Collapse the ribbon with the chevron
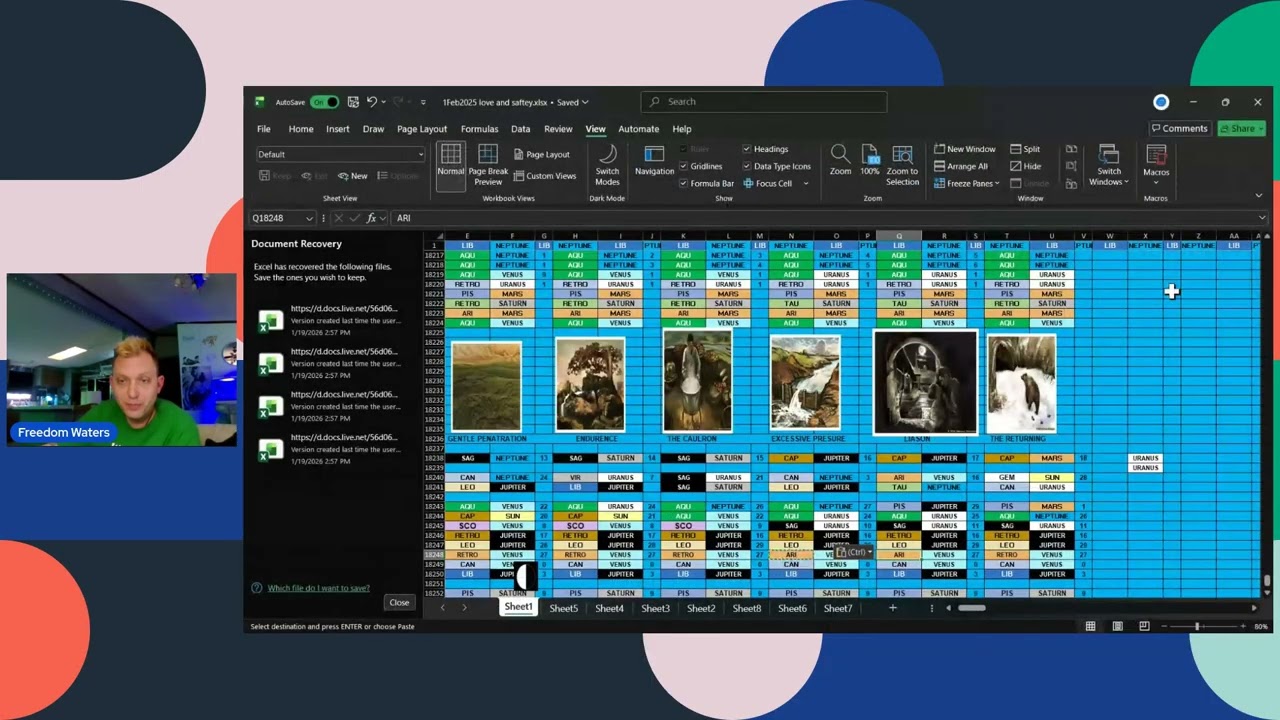Image resolution: width=1280 pixels, height=720 pixels. tap(1258, 196)
